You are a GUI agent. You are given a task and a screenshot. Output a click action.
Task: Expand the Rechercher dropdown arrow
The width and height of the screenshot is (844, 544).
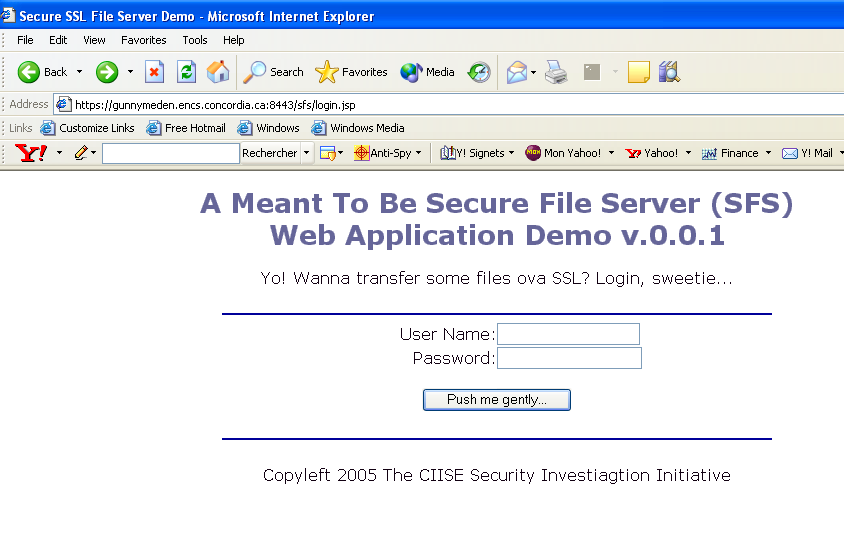(x=306, y=153)
